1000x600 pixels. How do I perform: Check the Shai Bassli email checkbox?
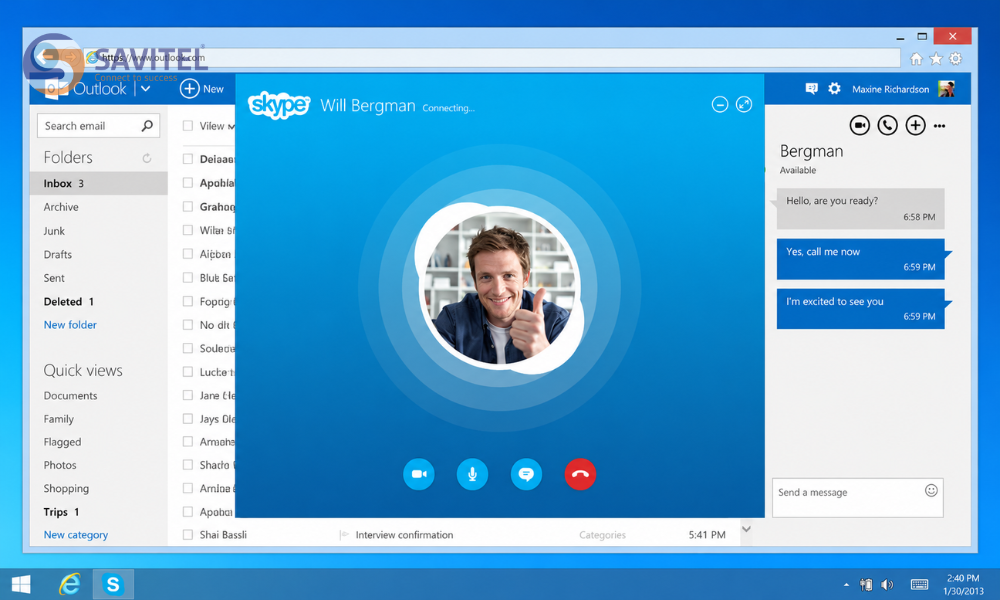188,535
